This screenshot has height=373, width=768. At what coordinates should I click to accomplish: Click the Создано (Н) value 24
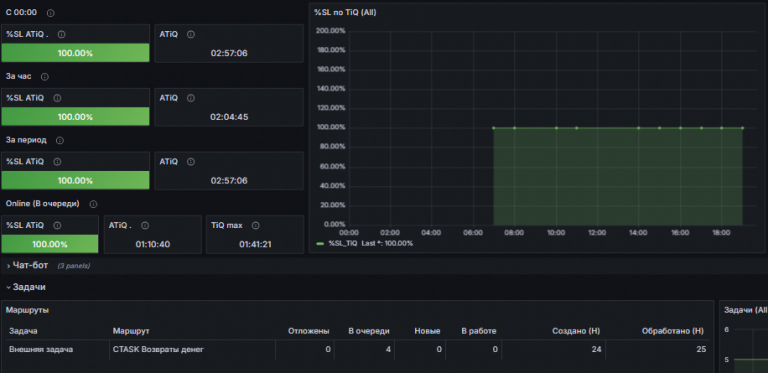596,350
